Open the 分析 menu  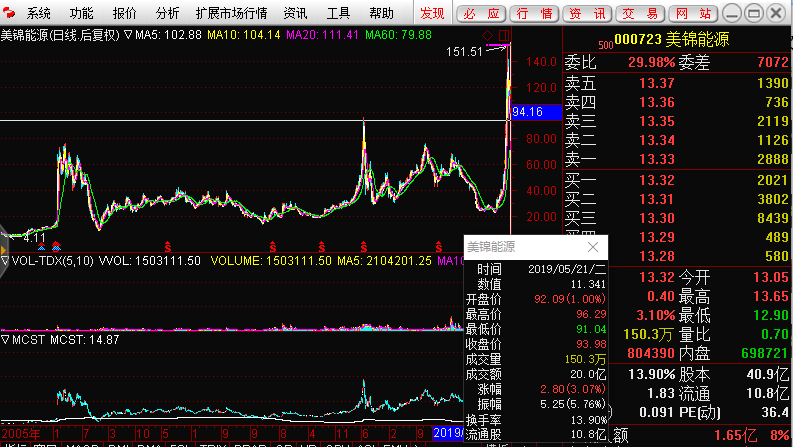168,13
